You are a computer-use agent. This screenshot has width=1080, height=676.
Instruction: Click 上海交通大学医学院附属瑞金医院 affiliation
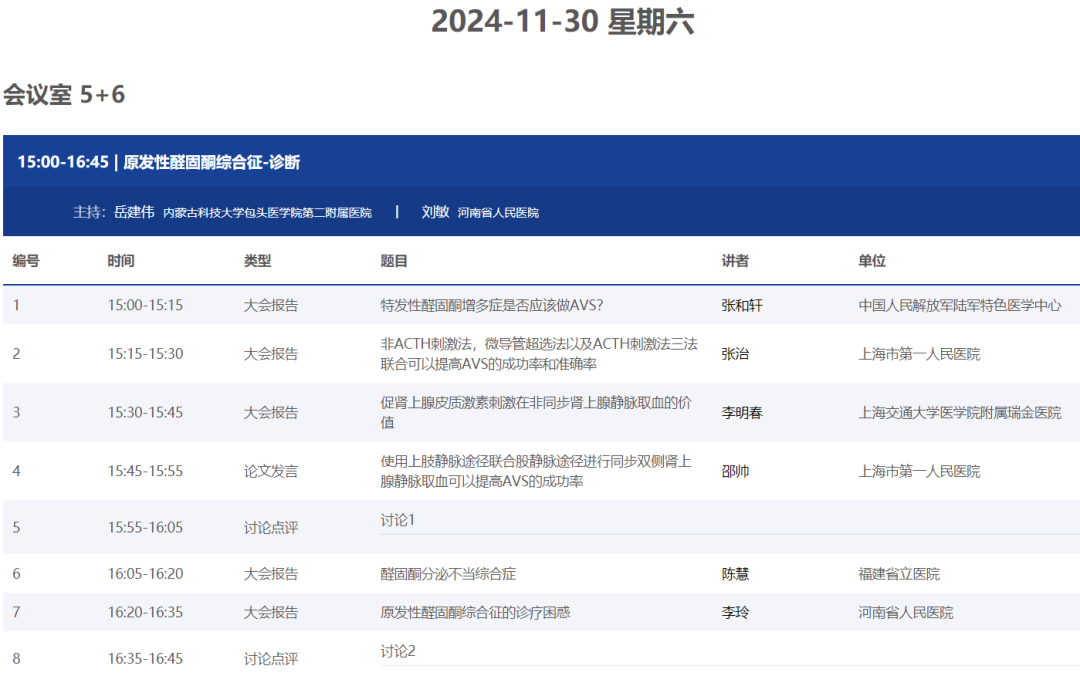tap(960, 412)
